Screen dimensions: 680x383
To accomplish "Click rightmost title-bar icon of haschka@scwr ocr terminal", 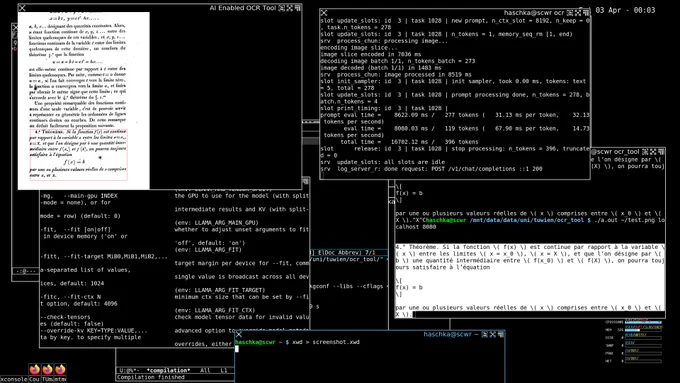I will [585, 13].
